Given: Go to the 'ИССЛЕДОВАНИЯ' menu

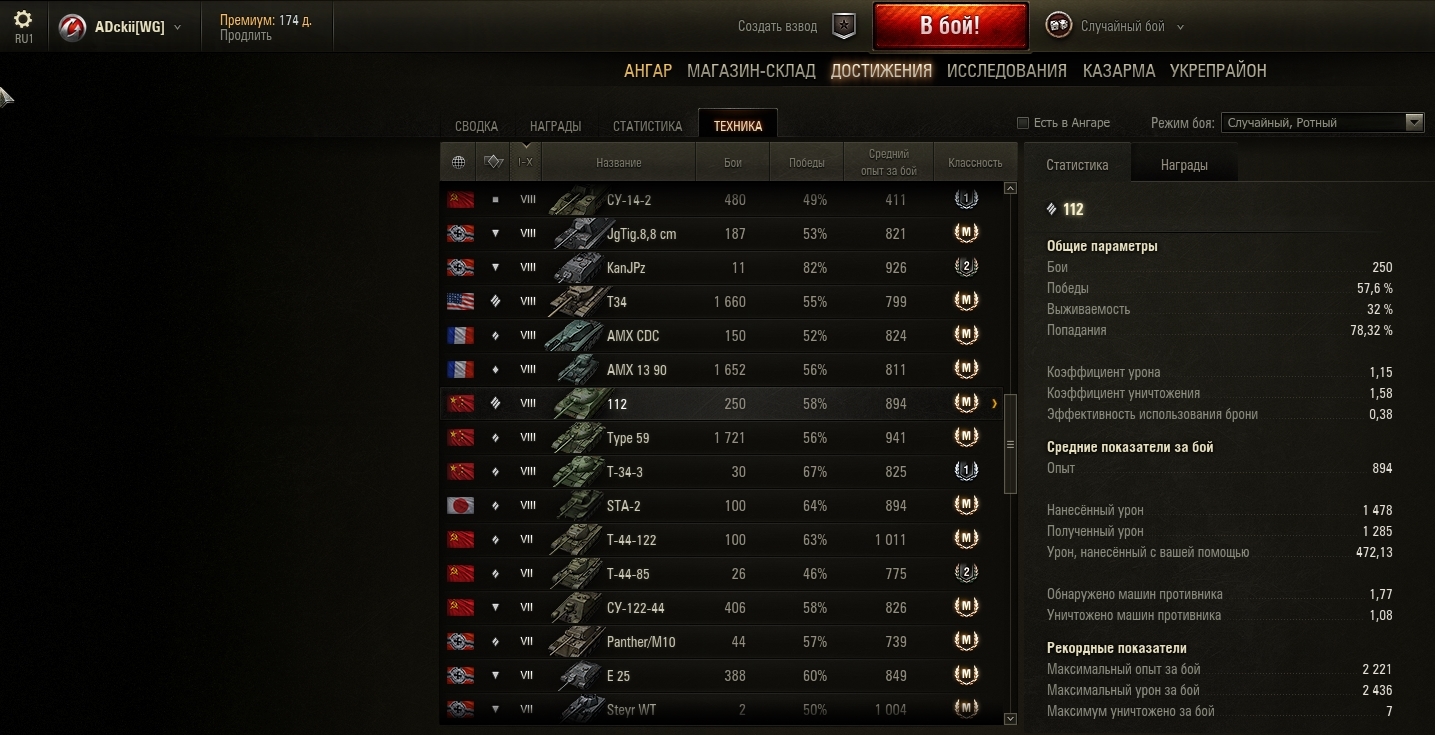Looking at the screenshot, I should point(1007,71).
